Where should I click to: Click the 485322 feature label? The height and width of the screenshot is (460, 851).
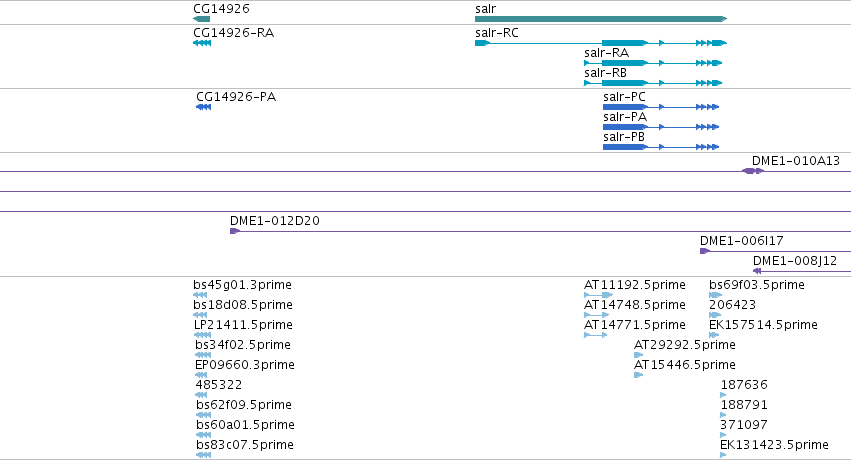click(218, 385)
